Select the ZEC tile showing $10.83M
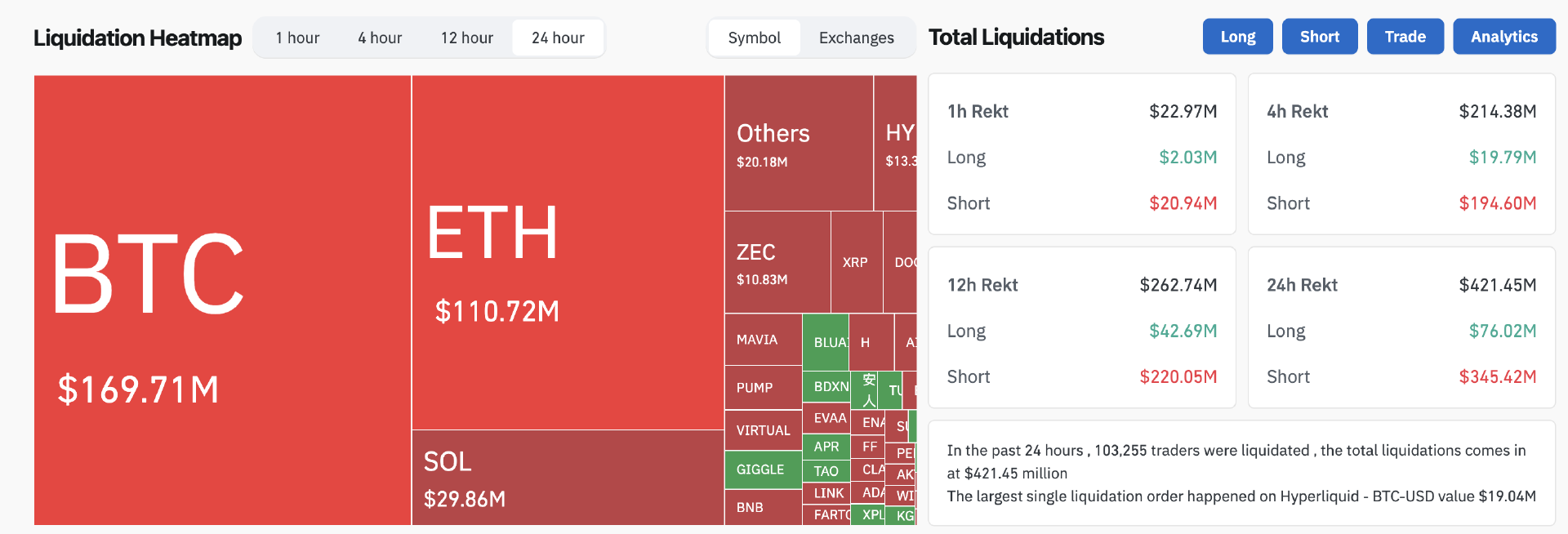Viewport: 1568px width, 534px height. point(776,261)
